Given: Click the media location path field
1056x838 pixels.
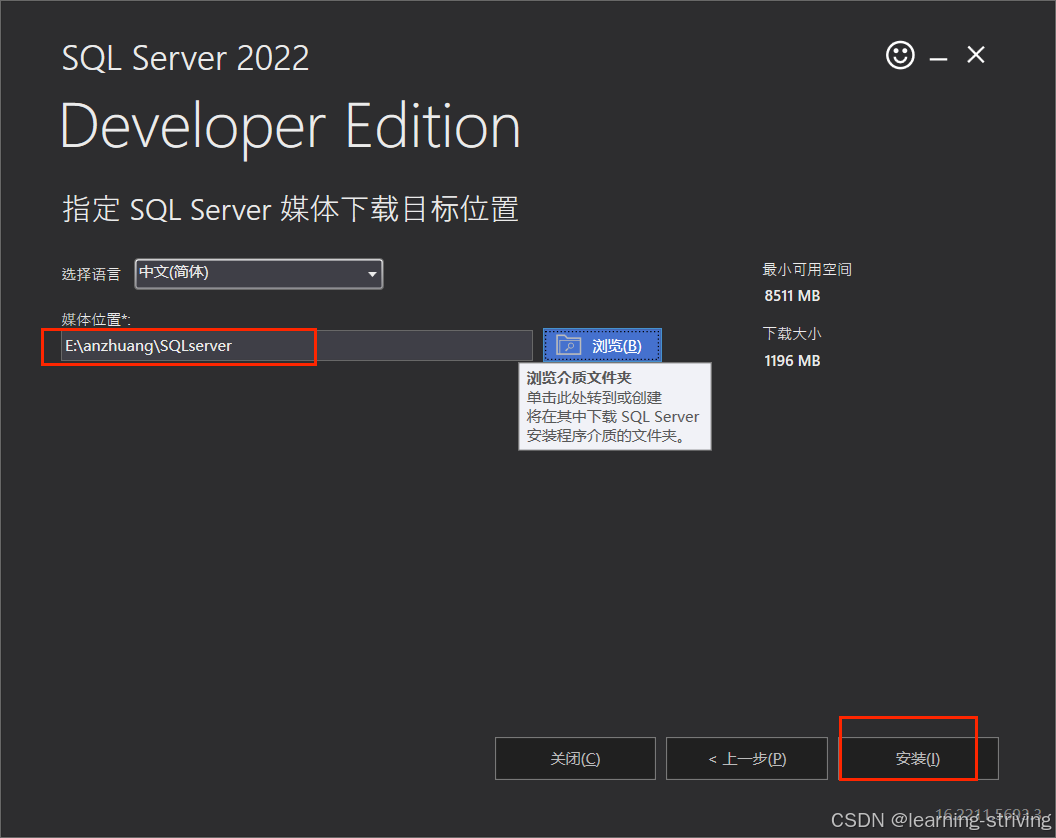Looking at the screenshot, I should click(296, 346).
